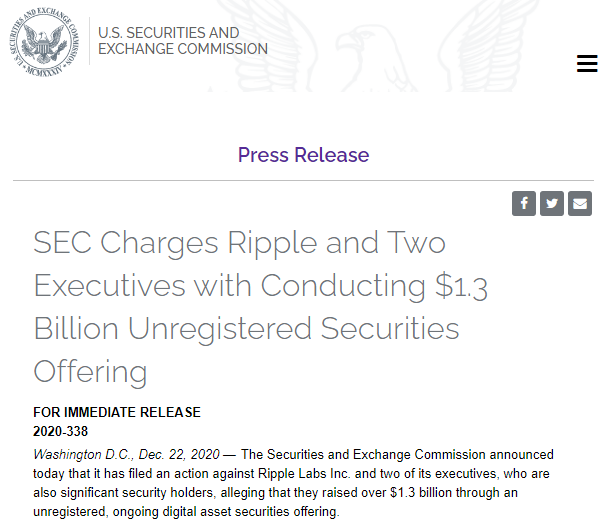Click the U.S. Securities and Exchange Commission title
The image size is (610, 528).
click(182, 41)
